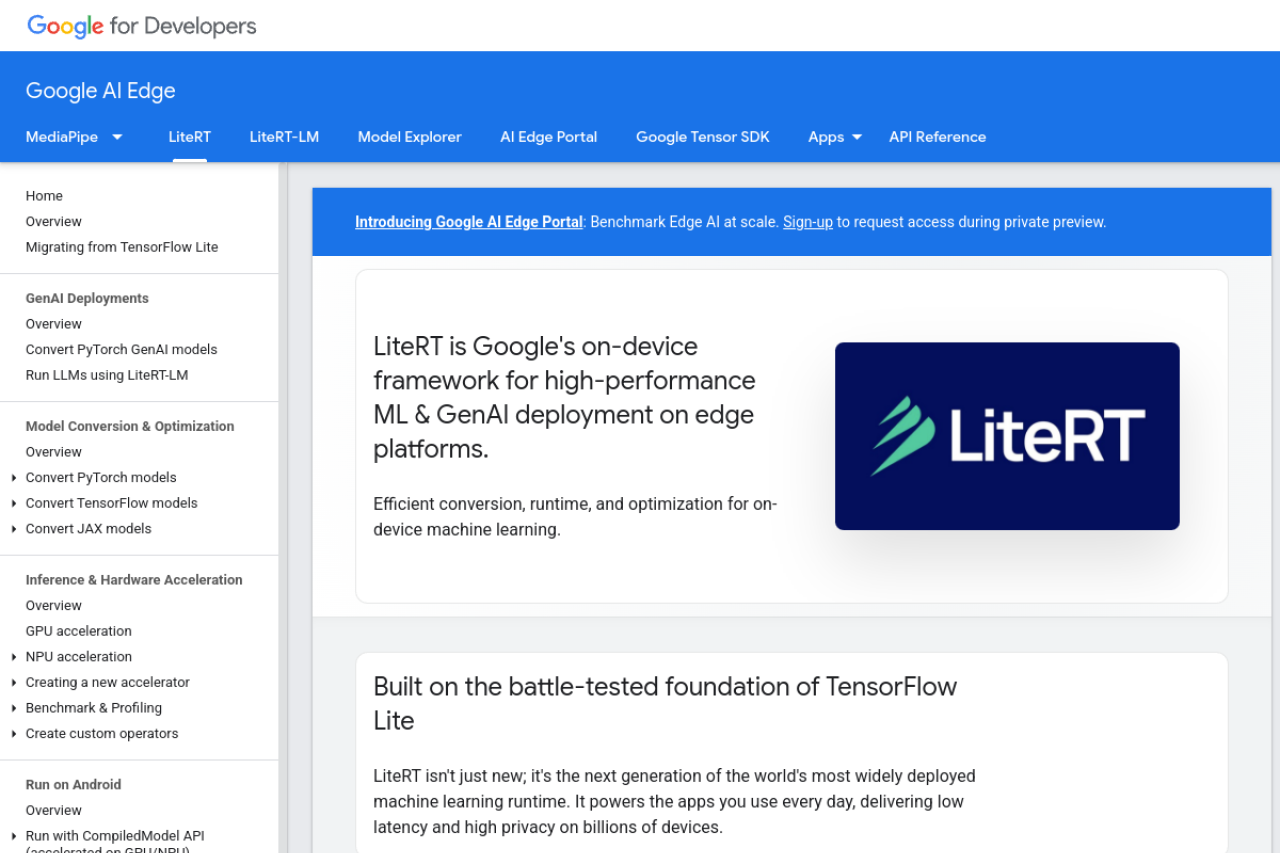
Task: Open the NPU acceleration link
Action: [79, 656]
